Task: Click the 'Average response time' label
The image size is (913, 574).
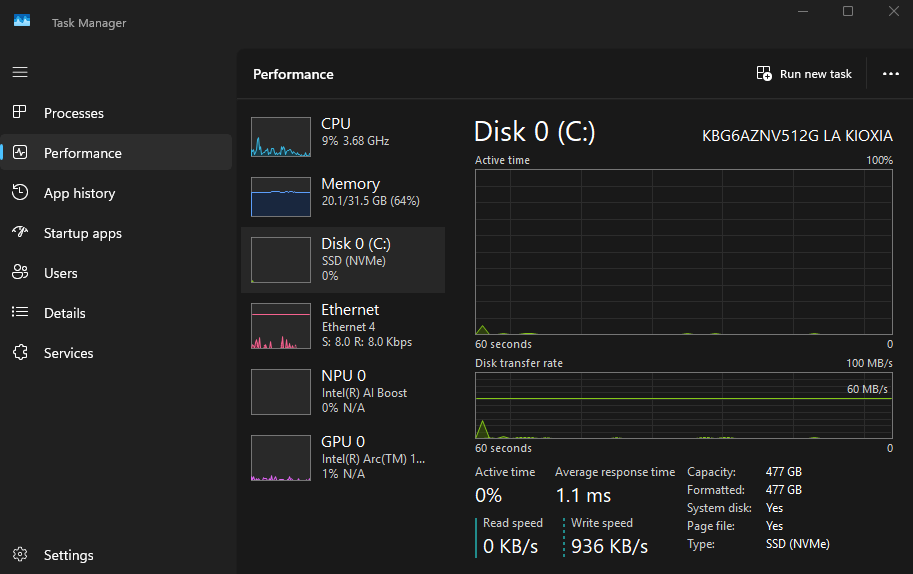Action: coord(615,472)
